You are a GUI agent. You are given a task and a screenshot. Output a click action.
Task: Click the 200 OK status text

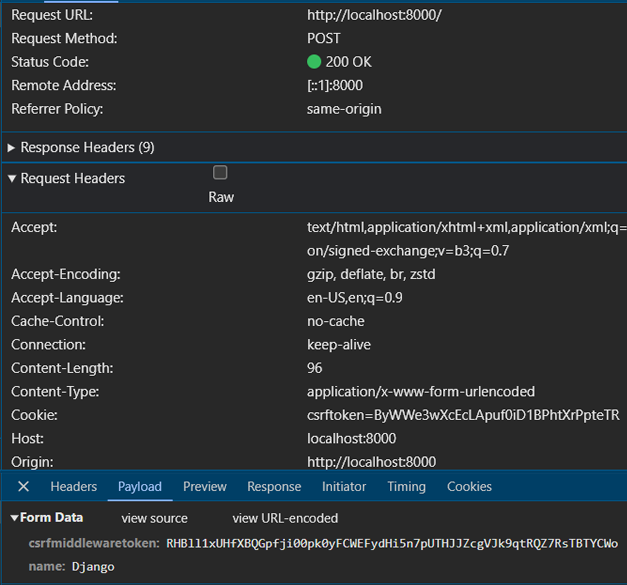[348, 62]
